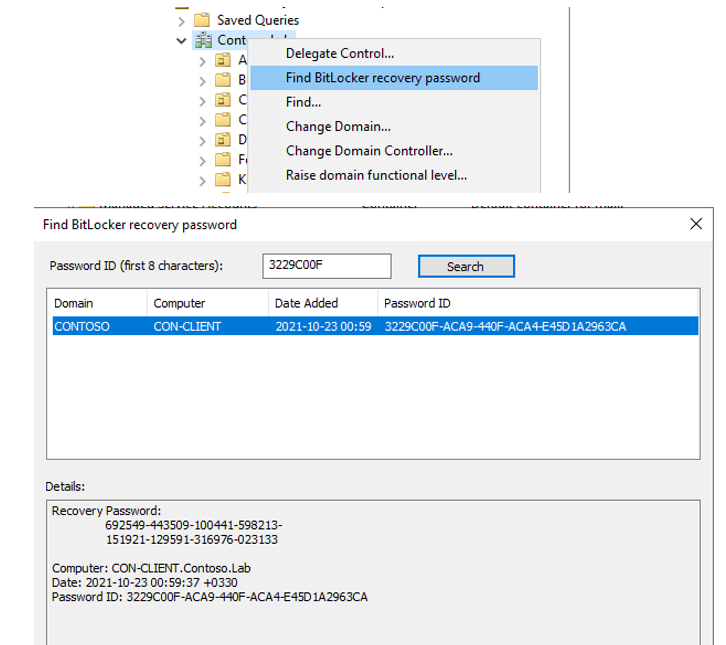This screenshot has width=726, height=645.
Task: Click the folder icon beside K
Action: pos(225,179)
